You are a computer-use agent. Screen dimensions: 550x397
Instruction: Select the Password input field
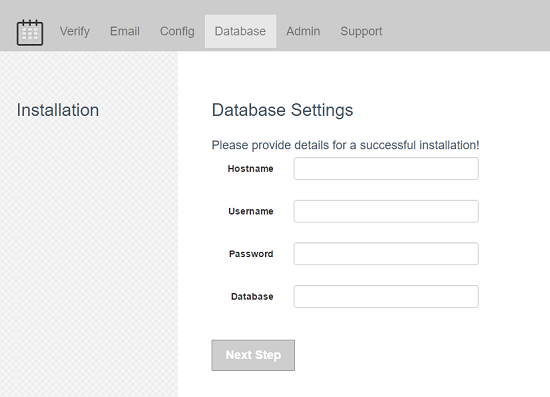[386, 254]
